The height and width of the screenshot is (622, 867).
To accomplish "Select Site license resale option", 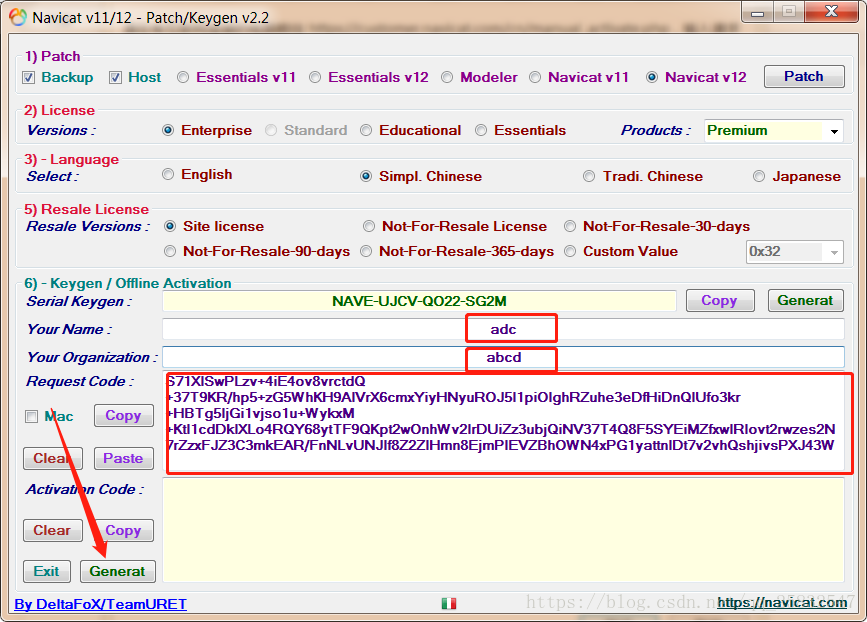I will pyautogui.click(x=170, y=226).
